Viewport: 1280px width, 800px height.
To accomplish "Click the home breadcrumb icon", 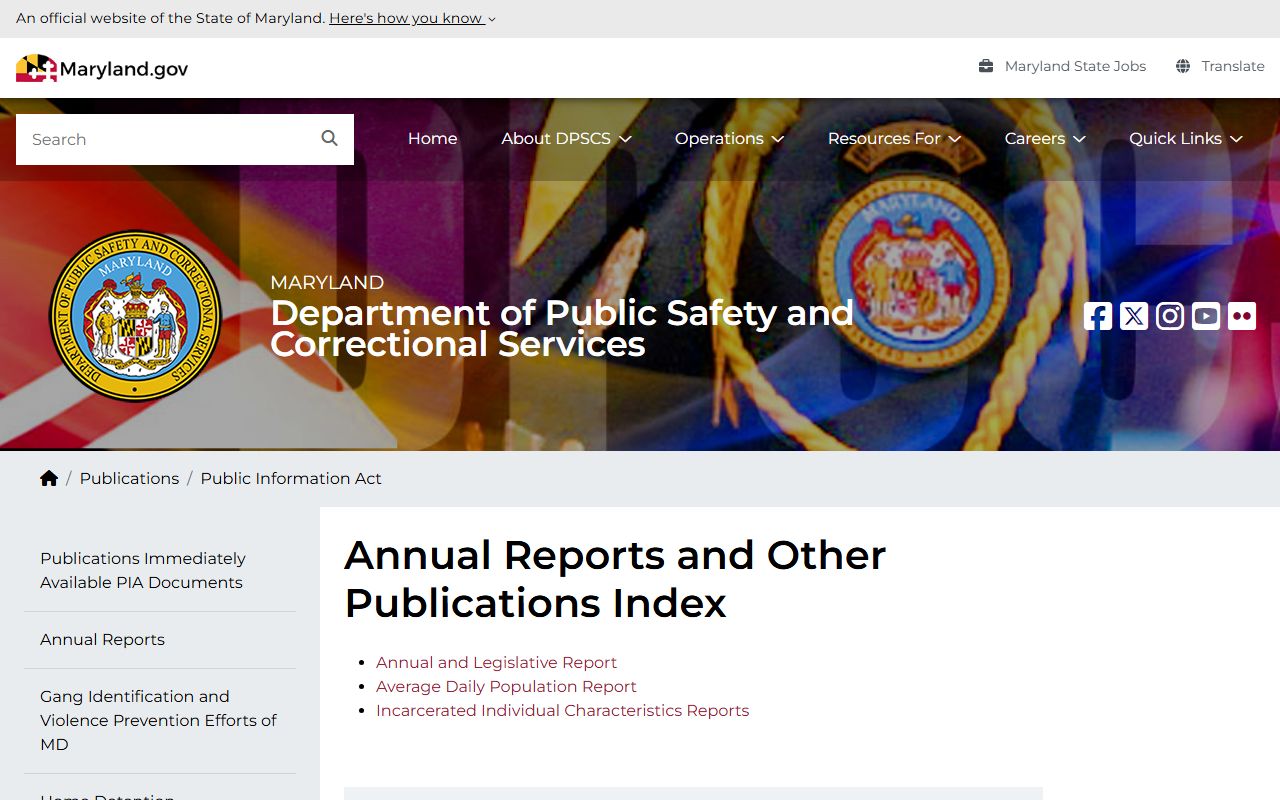I will coord(49,478).
